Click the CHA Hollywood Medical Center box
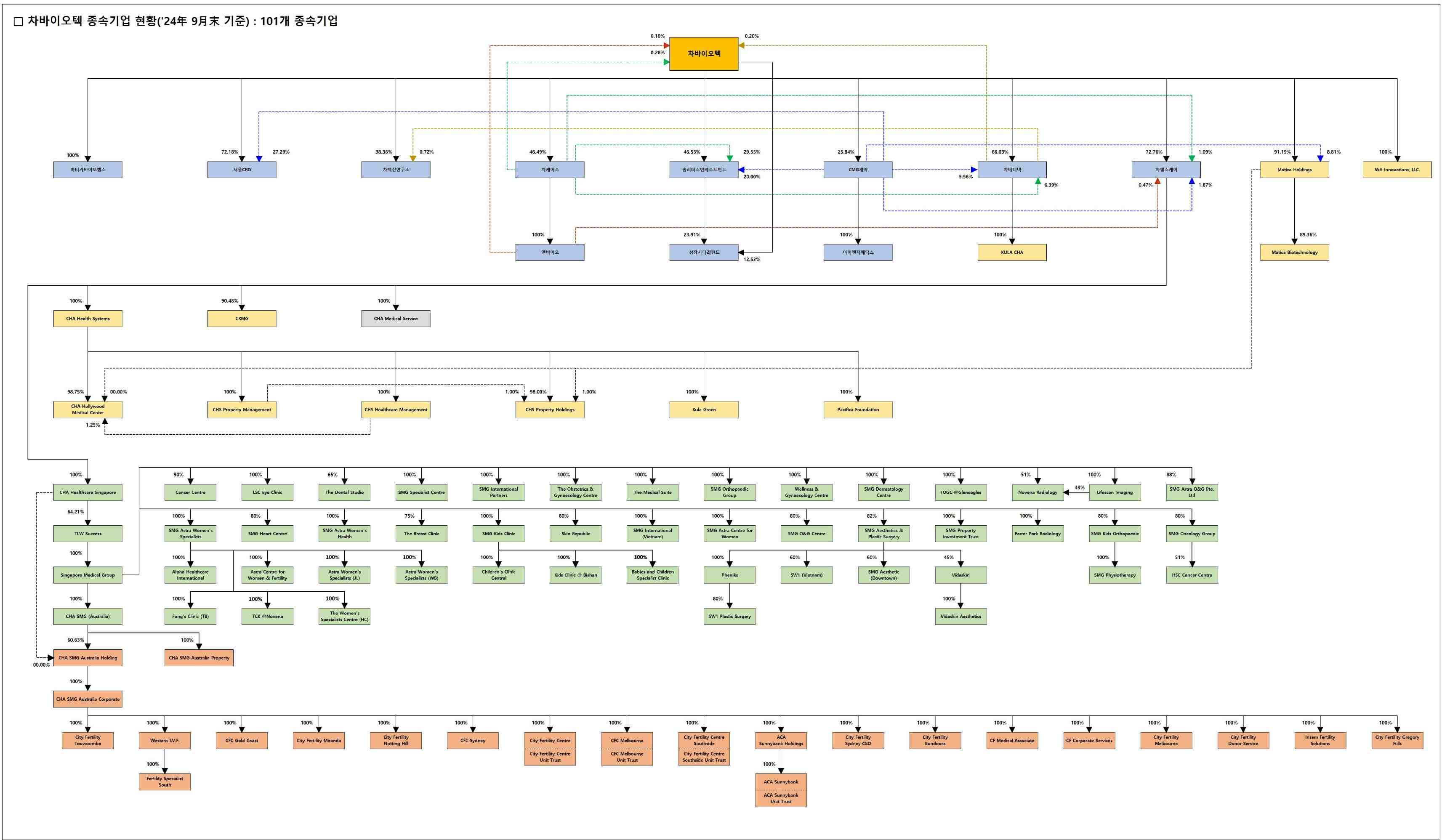The image size is (1442, 840). tap(88, 409)
